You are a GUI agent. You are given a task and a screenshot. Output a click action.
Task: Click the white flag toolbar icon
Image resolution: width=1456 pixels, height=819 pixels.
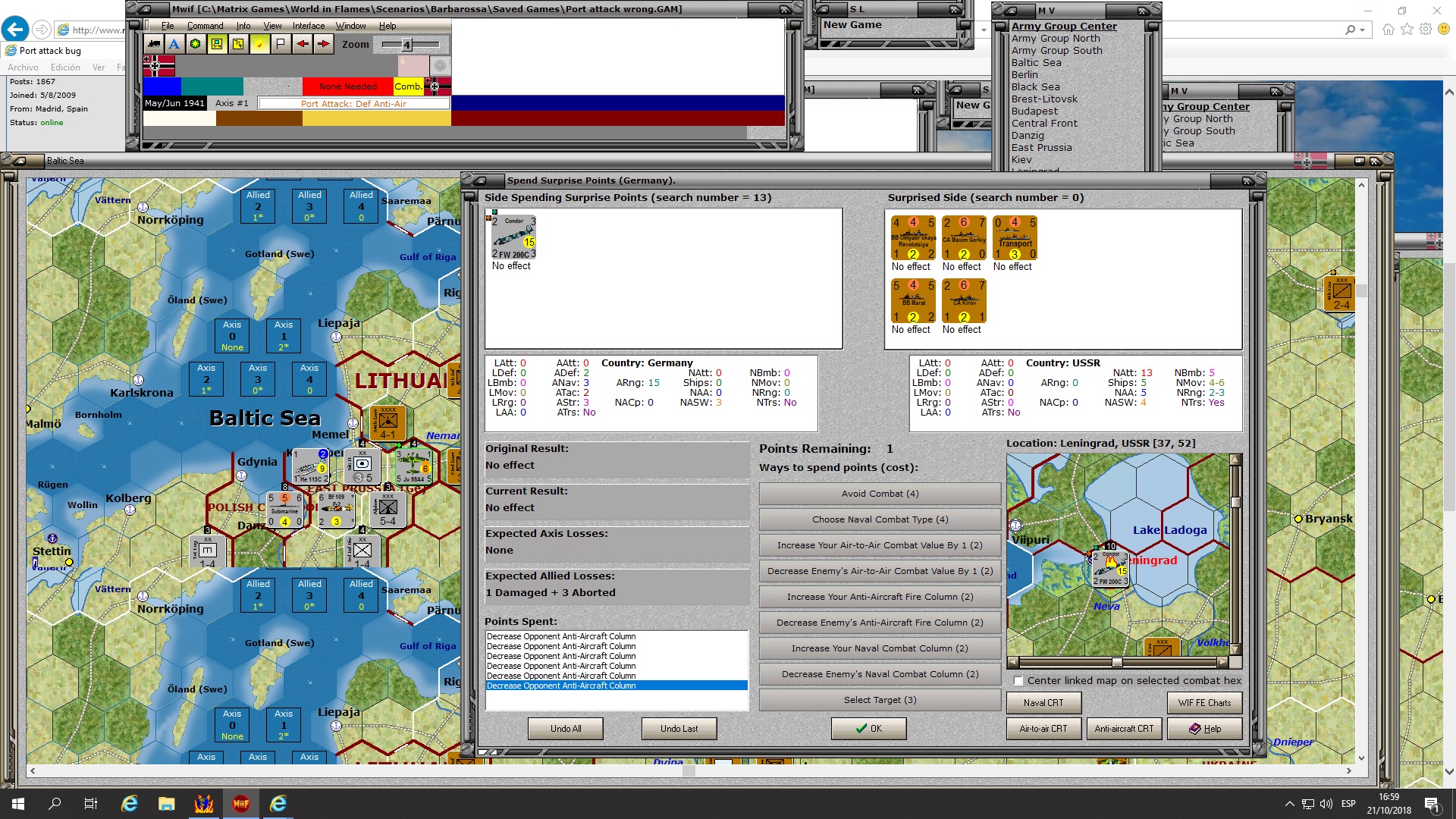click(281, 44)
